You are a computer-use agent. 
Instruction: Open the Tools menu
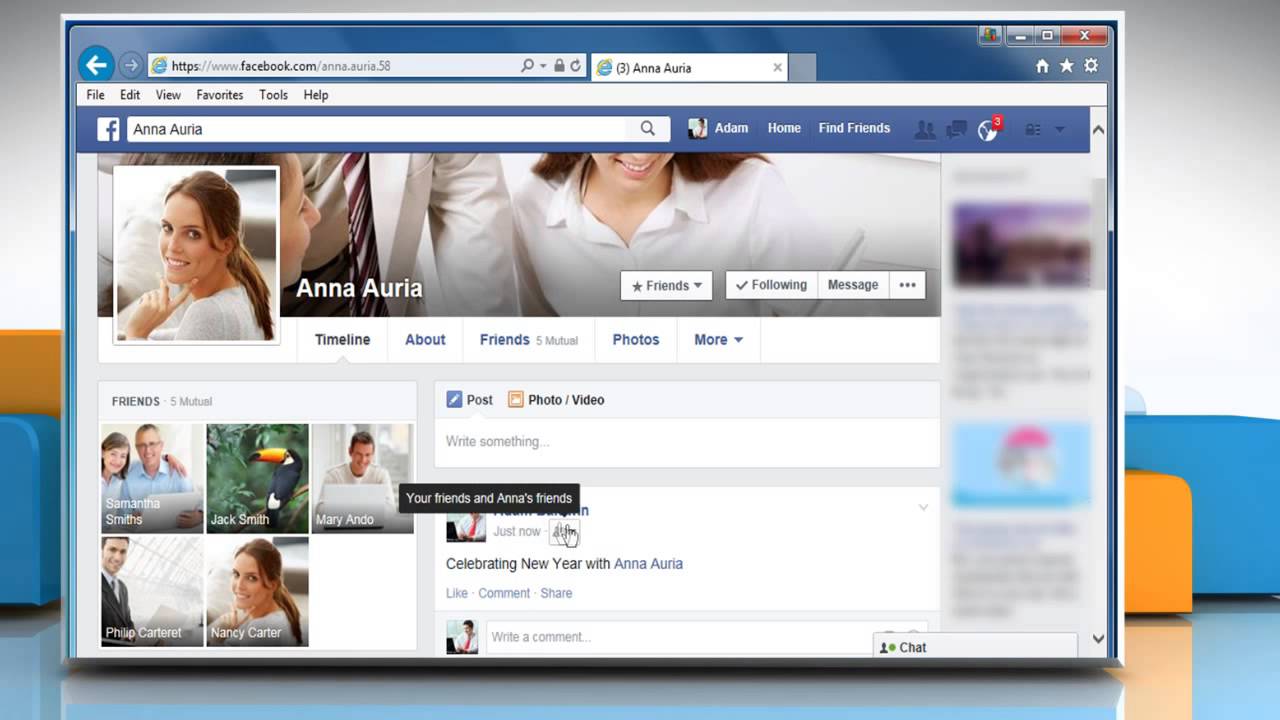pos(273,95)
